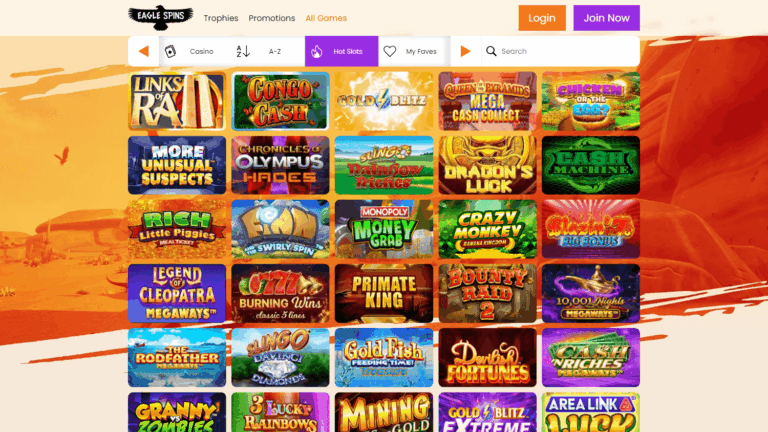Select the Hot Slots flame icon
Screen dimensions: 768x432
[x=315, y=51]
